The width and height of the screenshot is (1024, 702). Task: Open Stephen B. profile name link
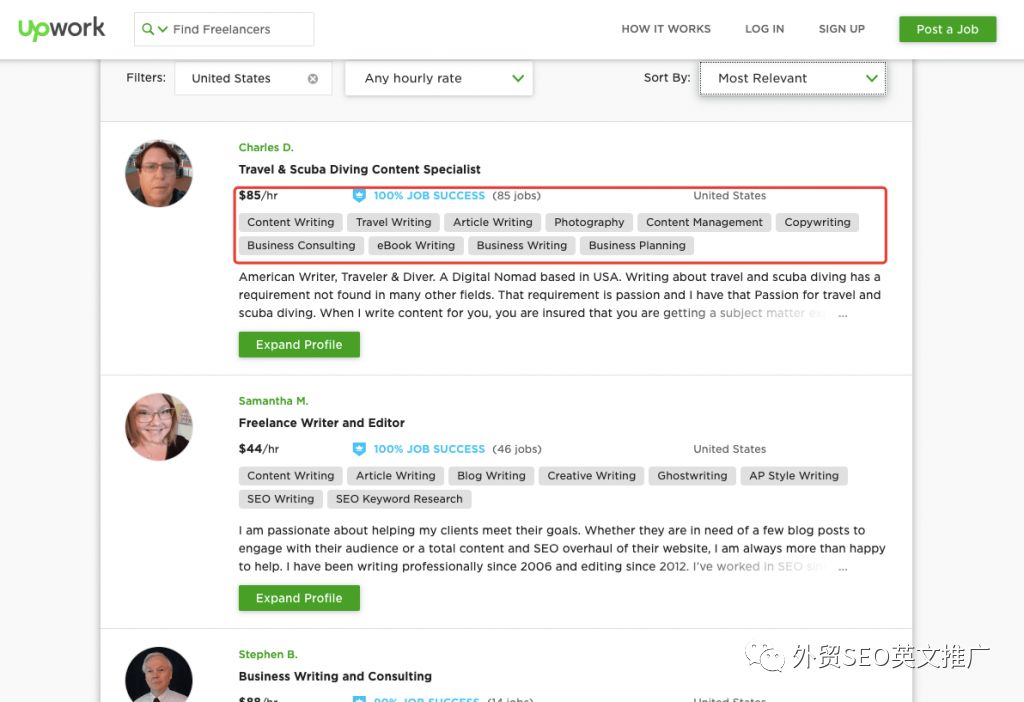point(268,654)
